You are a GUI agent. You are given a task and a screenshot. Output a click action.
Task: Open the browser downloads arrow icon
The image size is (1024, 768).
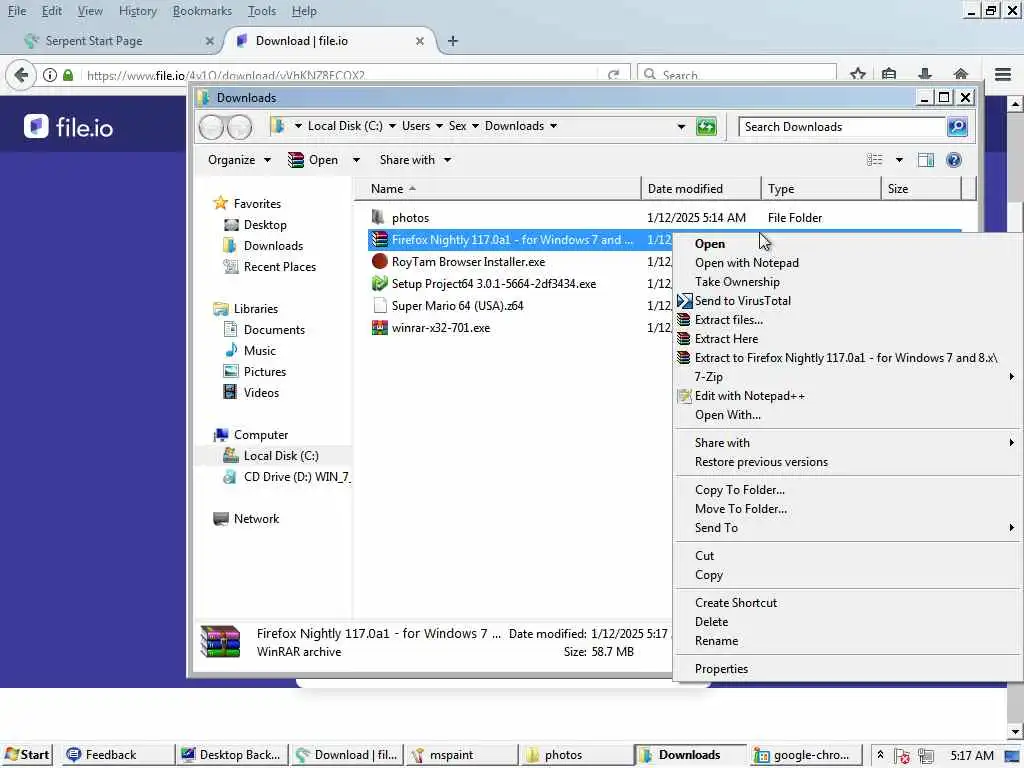[x=925, y=74]
